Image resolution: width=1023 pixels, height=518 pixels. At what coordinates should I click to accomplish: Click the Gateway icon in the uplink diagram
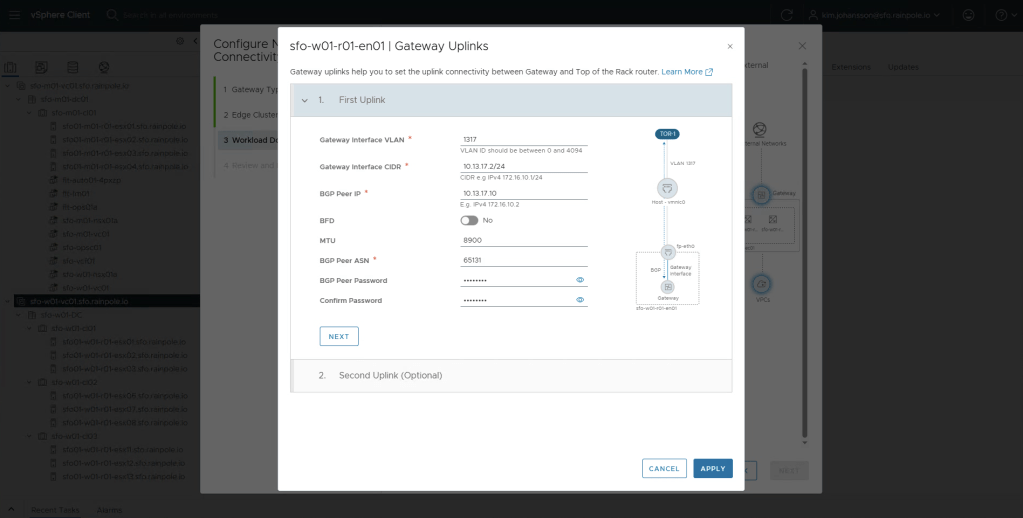pos(668,287)
